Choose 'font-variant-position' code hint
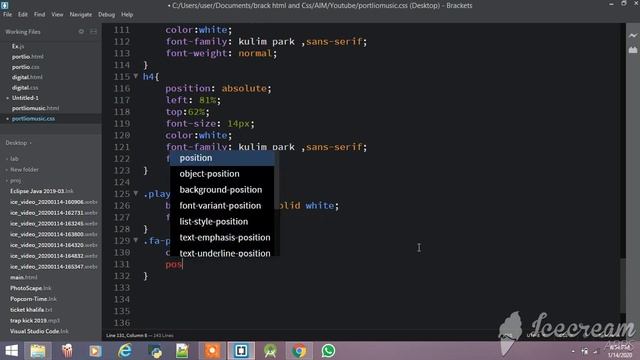This screenshot has height=360, width=640. point(222,206)
